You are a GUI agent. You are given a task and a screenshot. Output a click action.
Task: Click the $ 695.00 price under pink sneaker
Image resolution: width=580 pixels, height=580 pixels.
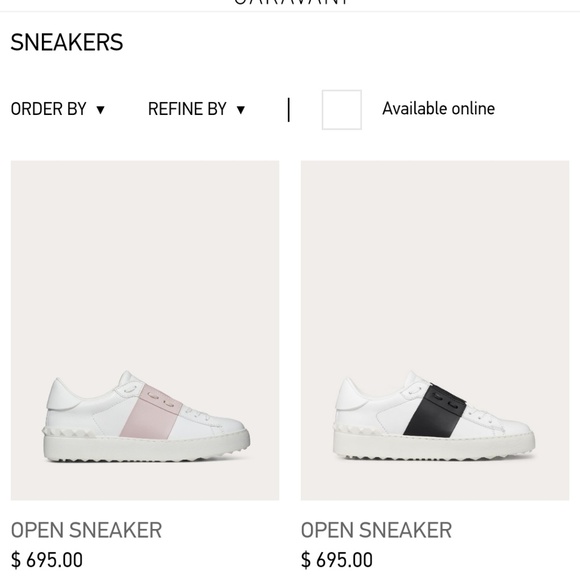click(x=47, y=560)
